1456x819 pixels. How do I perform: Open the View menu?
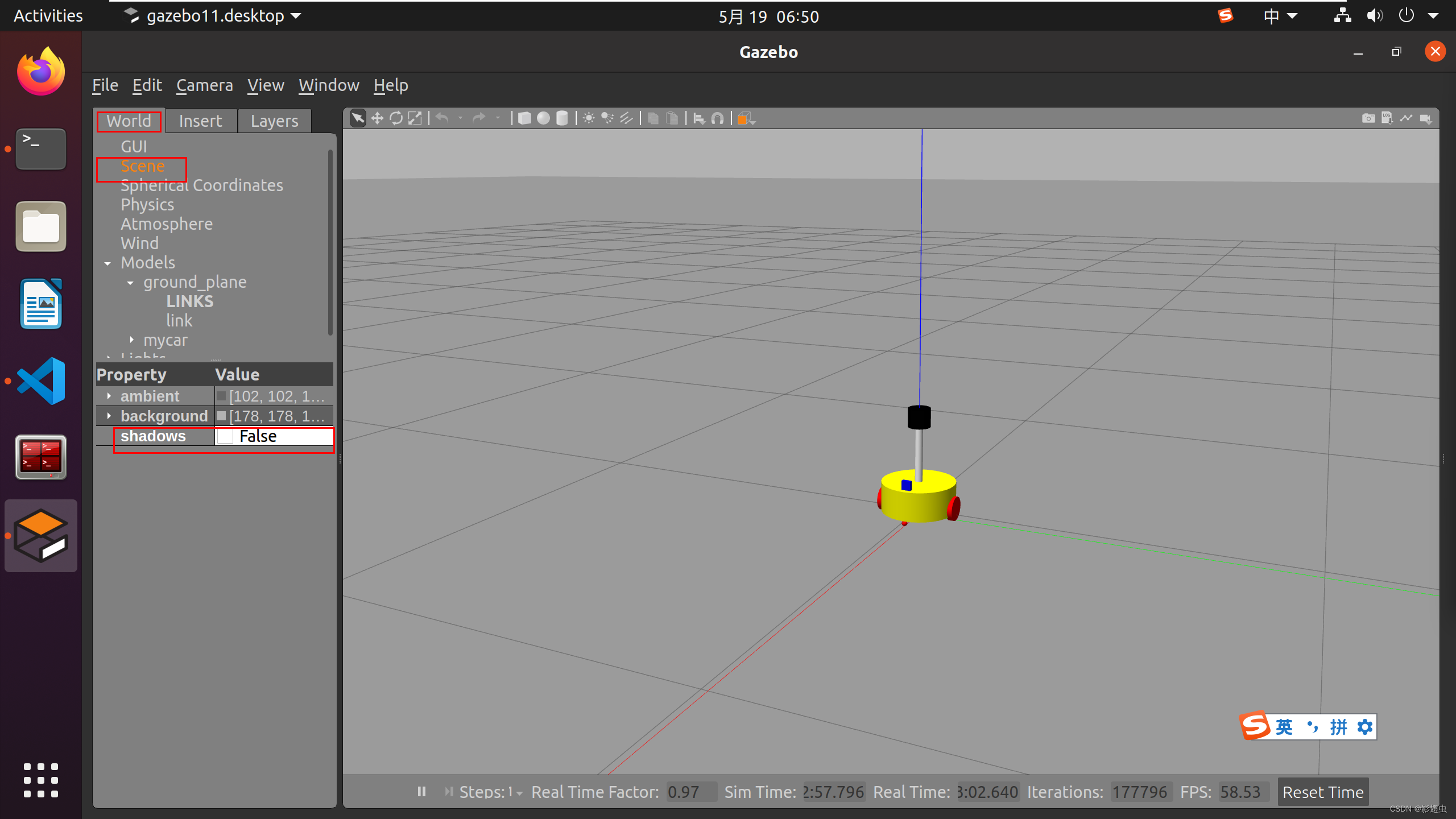(x=266, y=85)
